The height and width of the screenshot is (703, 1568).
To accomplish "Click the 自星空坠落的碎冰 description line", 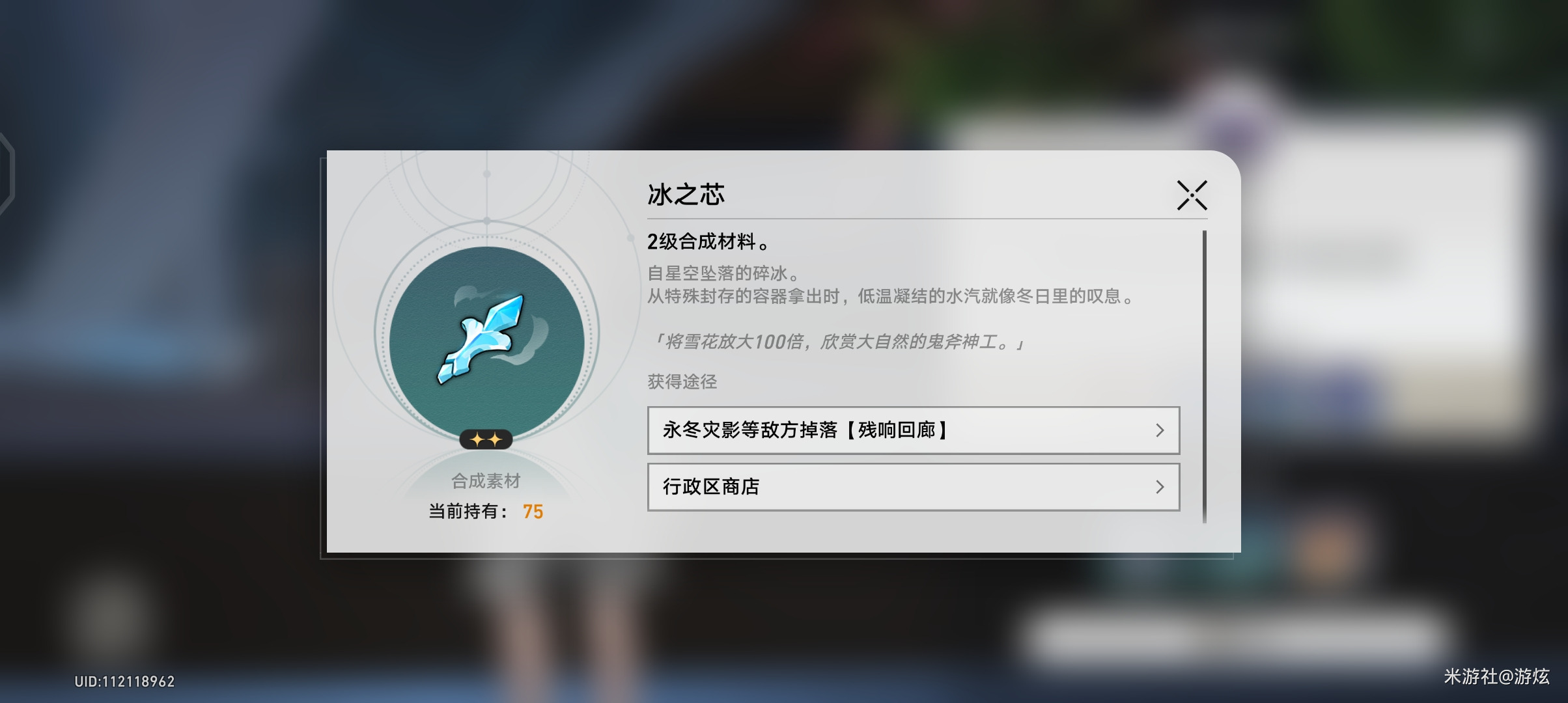I will point(723,273).
